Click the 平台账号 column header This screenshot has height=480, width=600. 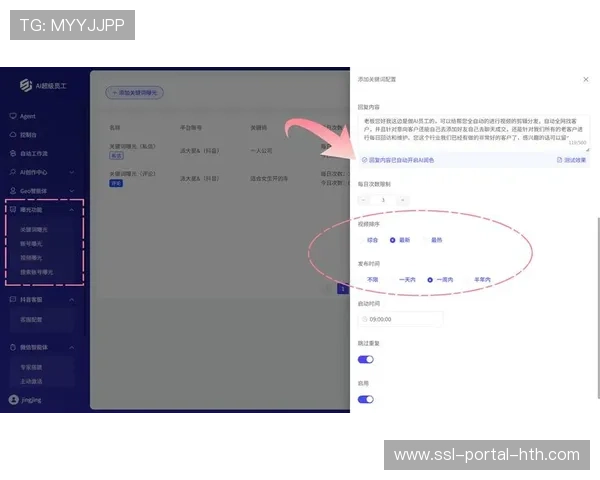(x=191, y=127)
